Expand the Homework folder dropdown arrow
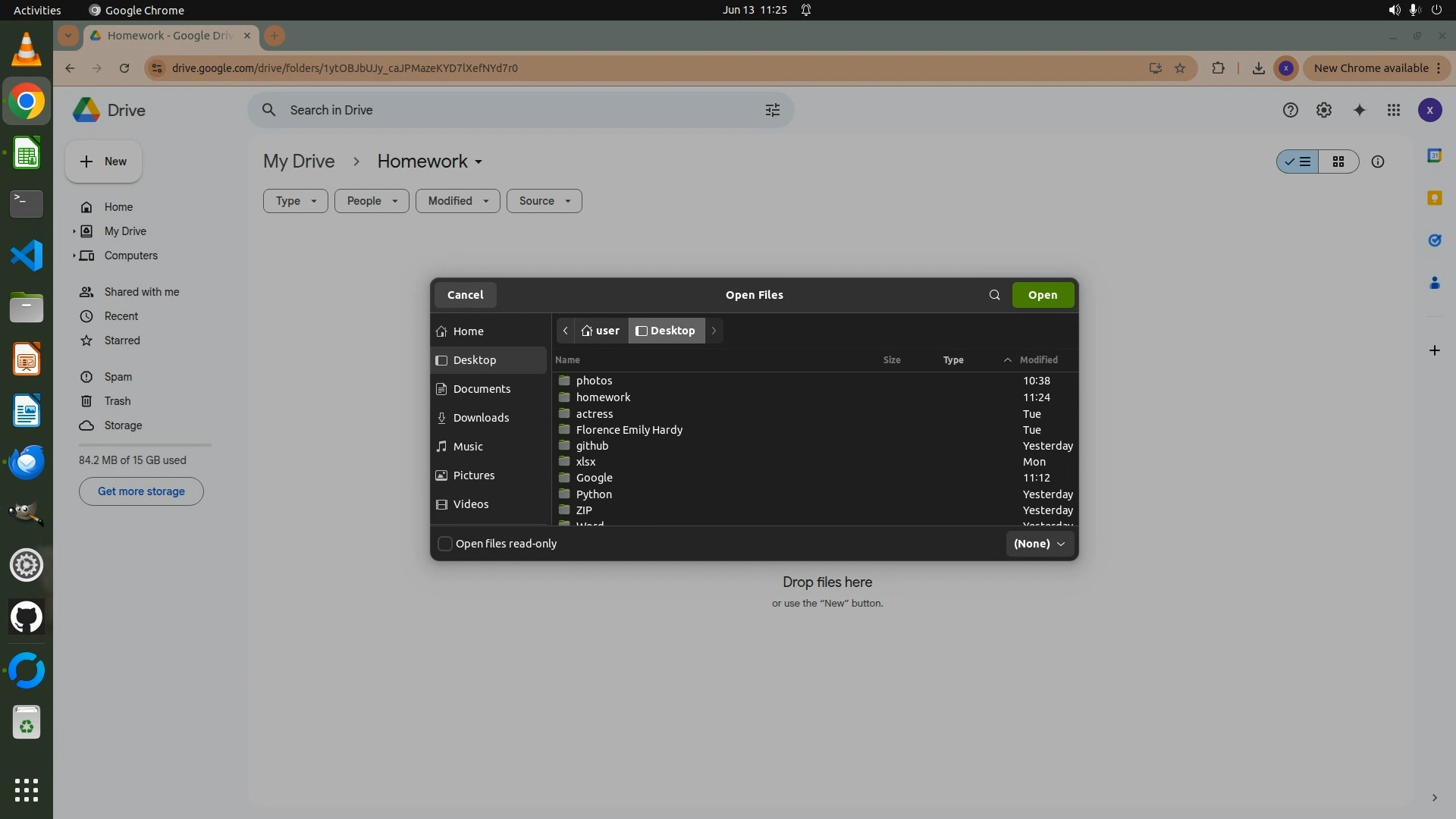The width and height of the screenshot is (1456, 819). pos(479,162)
